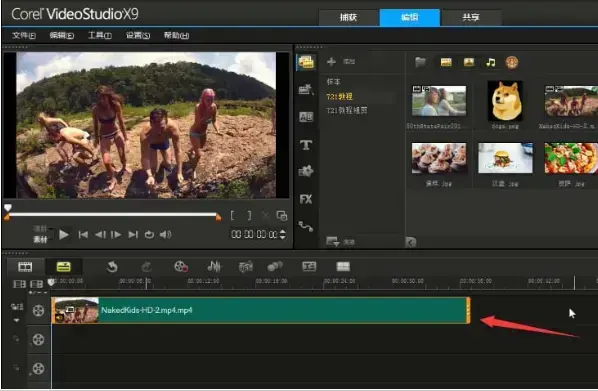Open the FX Filter library
Image resolution: width=598 pixels, height=391 pixels.
[x=306, y=199]
